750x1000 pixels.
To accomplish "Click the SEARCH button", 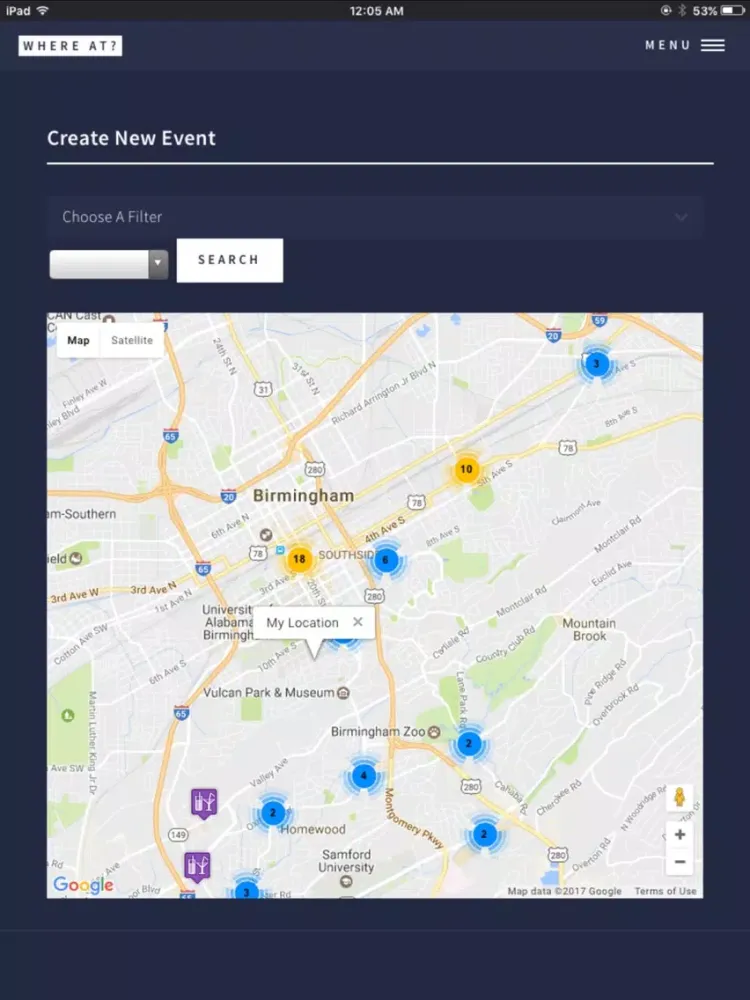I will (230, 260).
